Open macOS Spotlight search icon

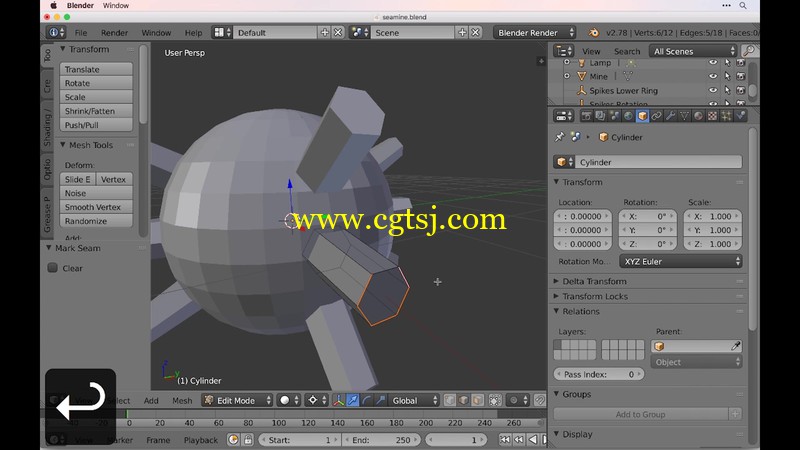743,6
